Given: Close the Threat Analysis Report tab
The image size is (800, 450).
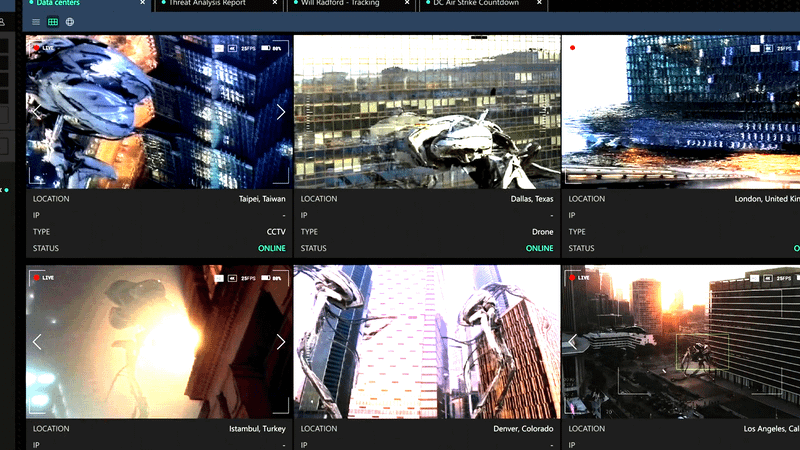Looking at the screenshot, I should [x=274, y=3].
